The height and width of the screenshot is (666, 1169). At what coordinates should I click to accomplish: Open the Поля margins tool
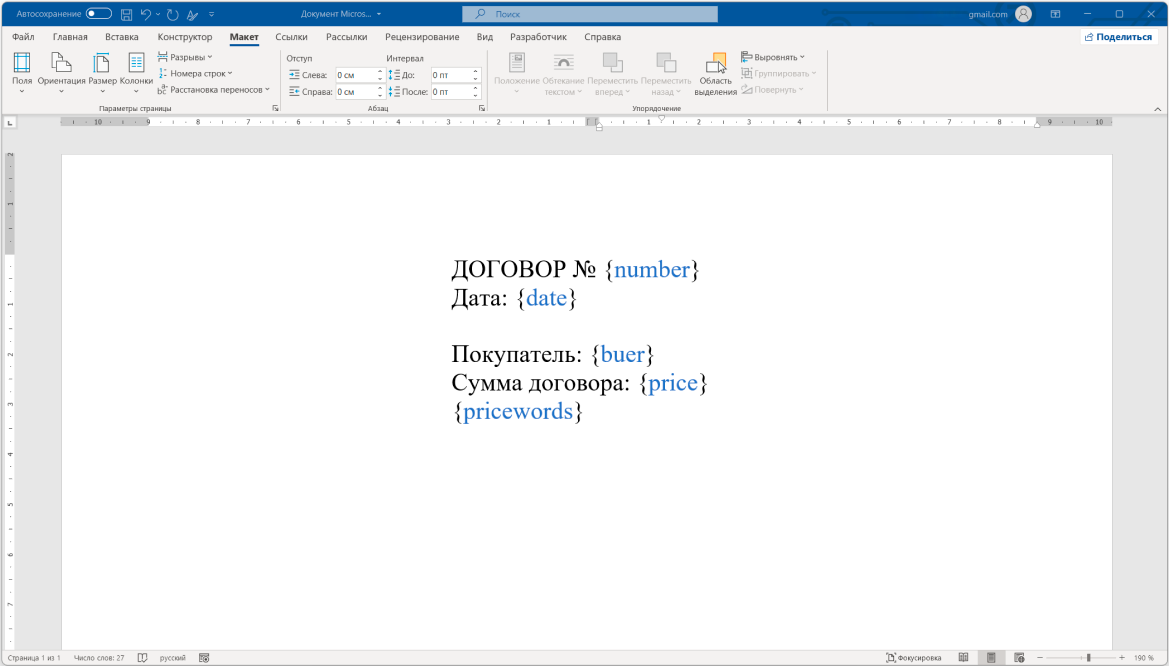coord(22,72)
